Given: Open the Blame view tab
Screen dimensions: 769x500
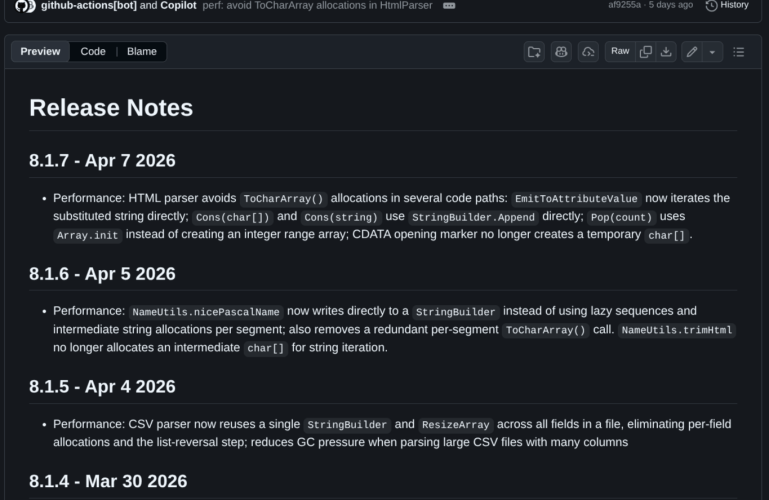Looking at the screenshot, I should point(142,52).
